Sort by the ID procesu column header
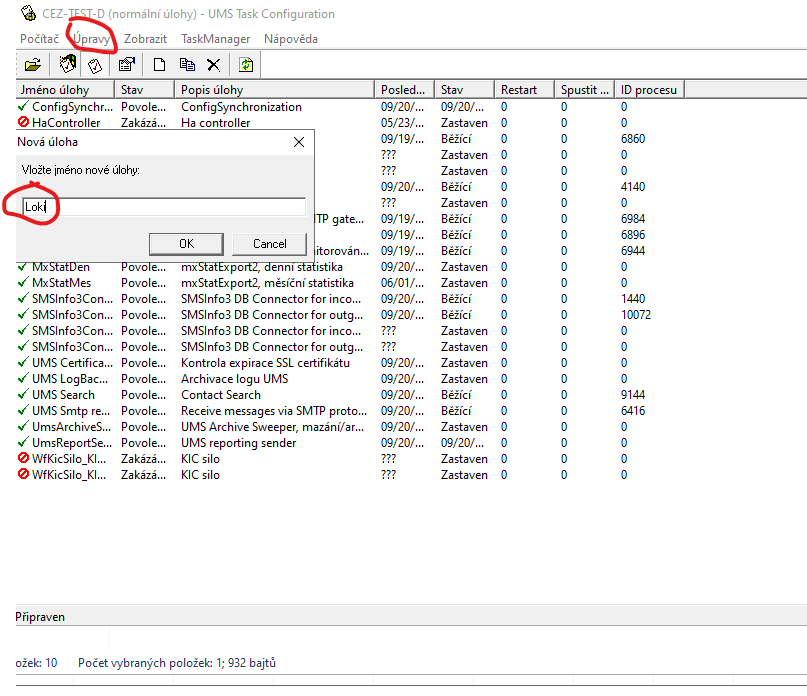Viewport: 807px width, 696px height. [x=648, y=90]
